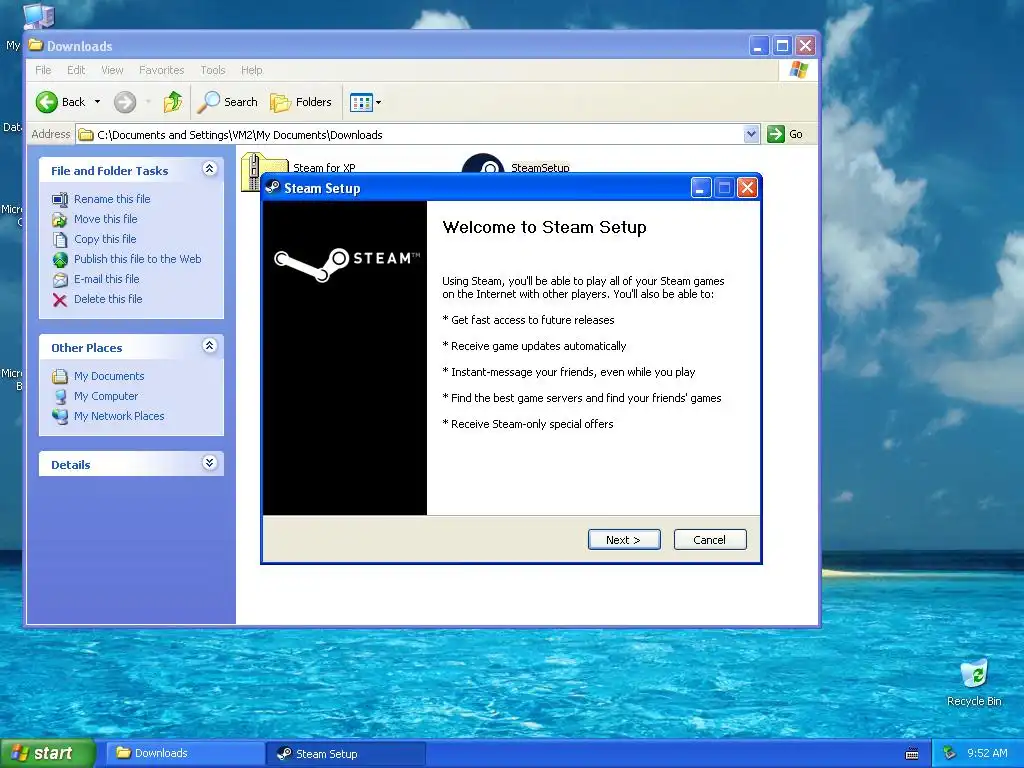Click Publish this file to the Web
The height and width of the screenshot is (768, 1024).
pyautogui.click(x=137, y=259)
